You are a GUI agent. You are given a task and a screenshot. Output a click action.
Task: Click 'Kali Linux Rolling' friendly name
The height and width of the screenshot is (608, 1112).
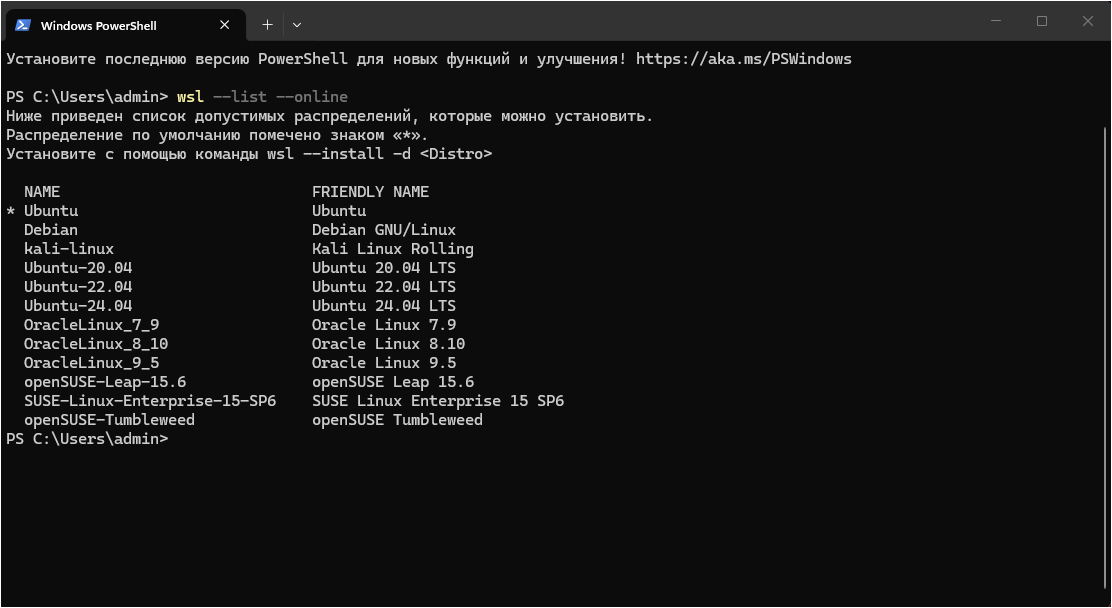(x=393, y=249)
